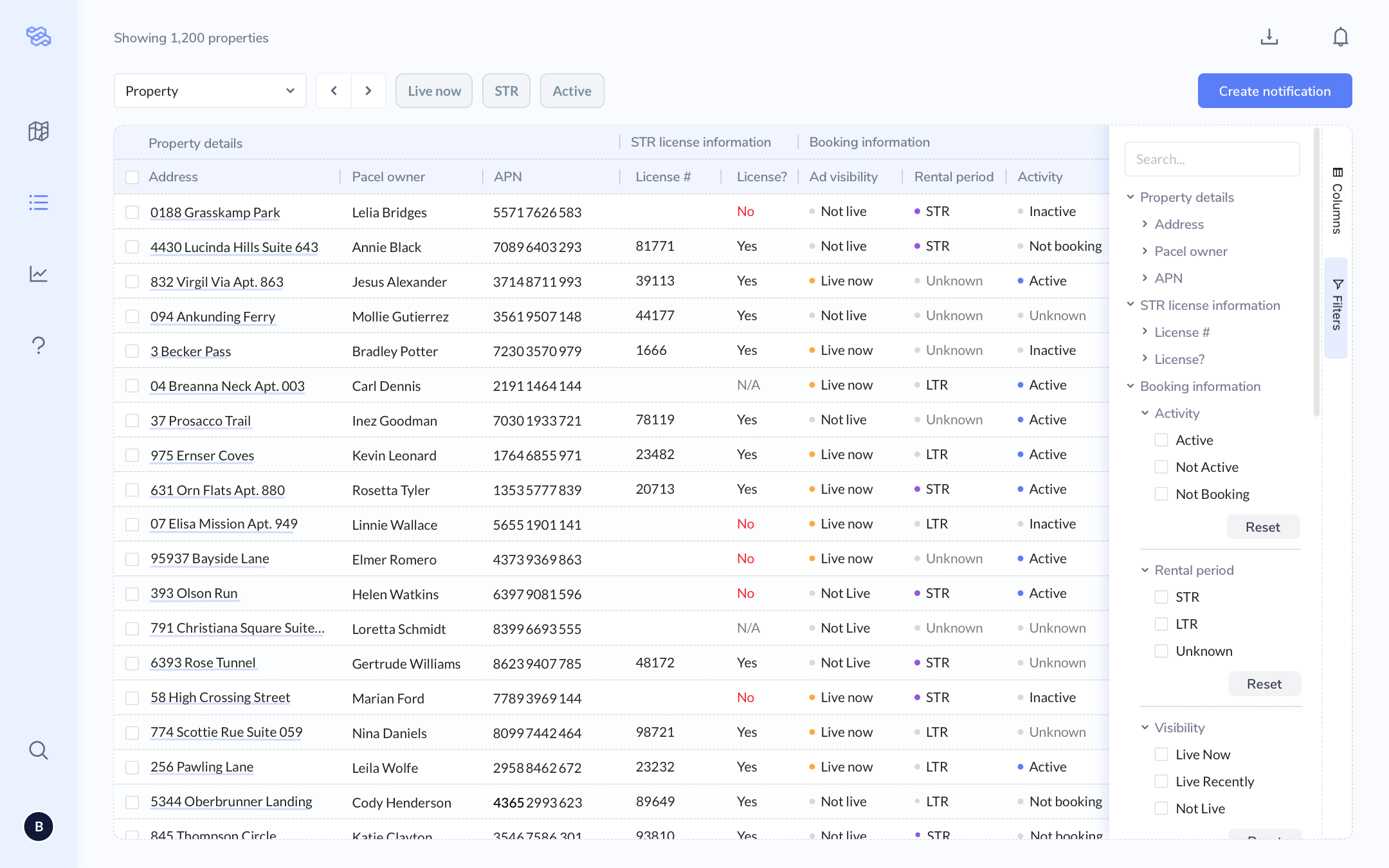
Task: Click the search magnifier sidebar icon
Action: (39, 750)
